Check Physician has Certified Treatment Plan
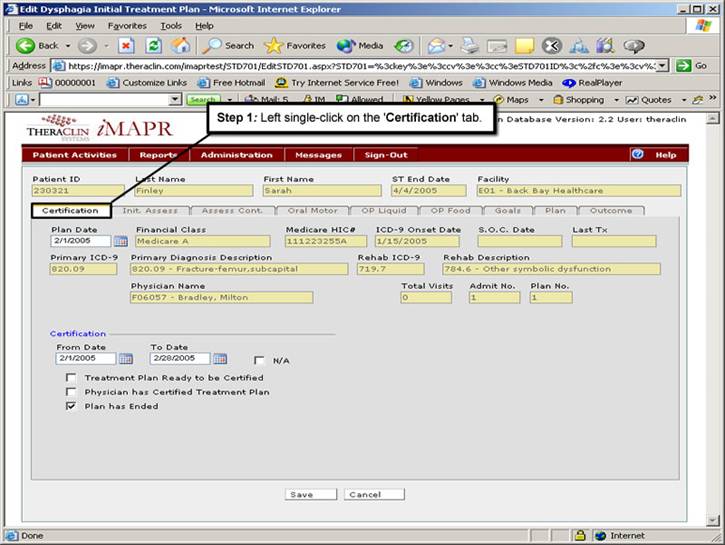 click(x=71, y=392)
